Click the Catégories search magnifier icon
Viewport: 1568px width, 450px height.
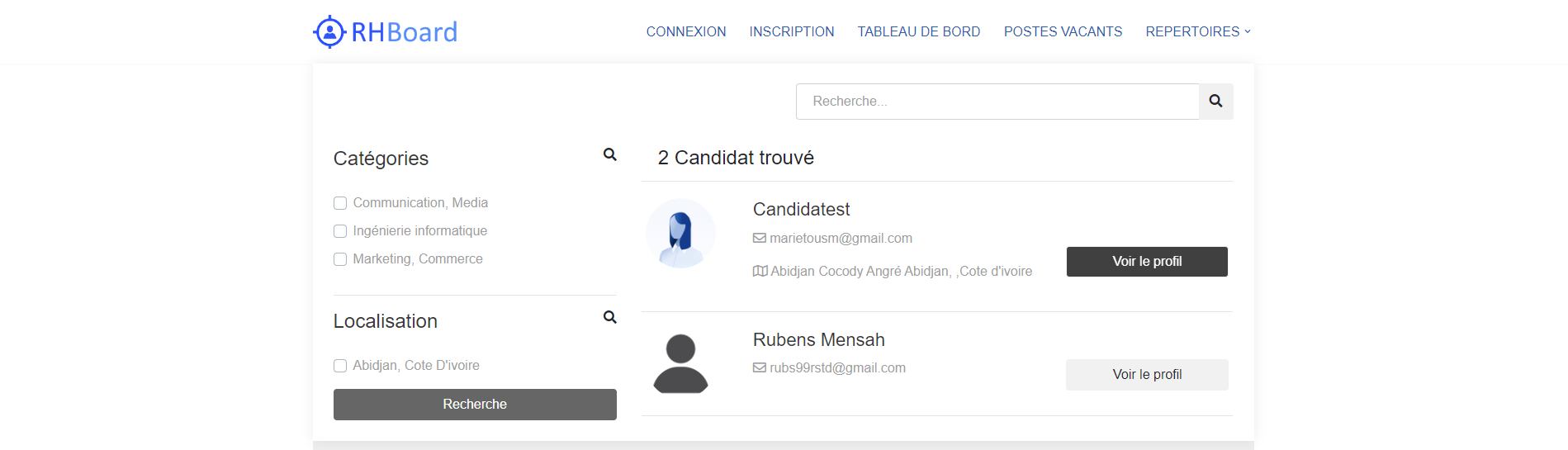click(x=610, y=154)
